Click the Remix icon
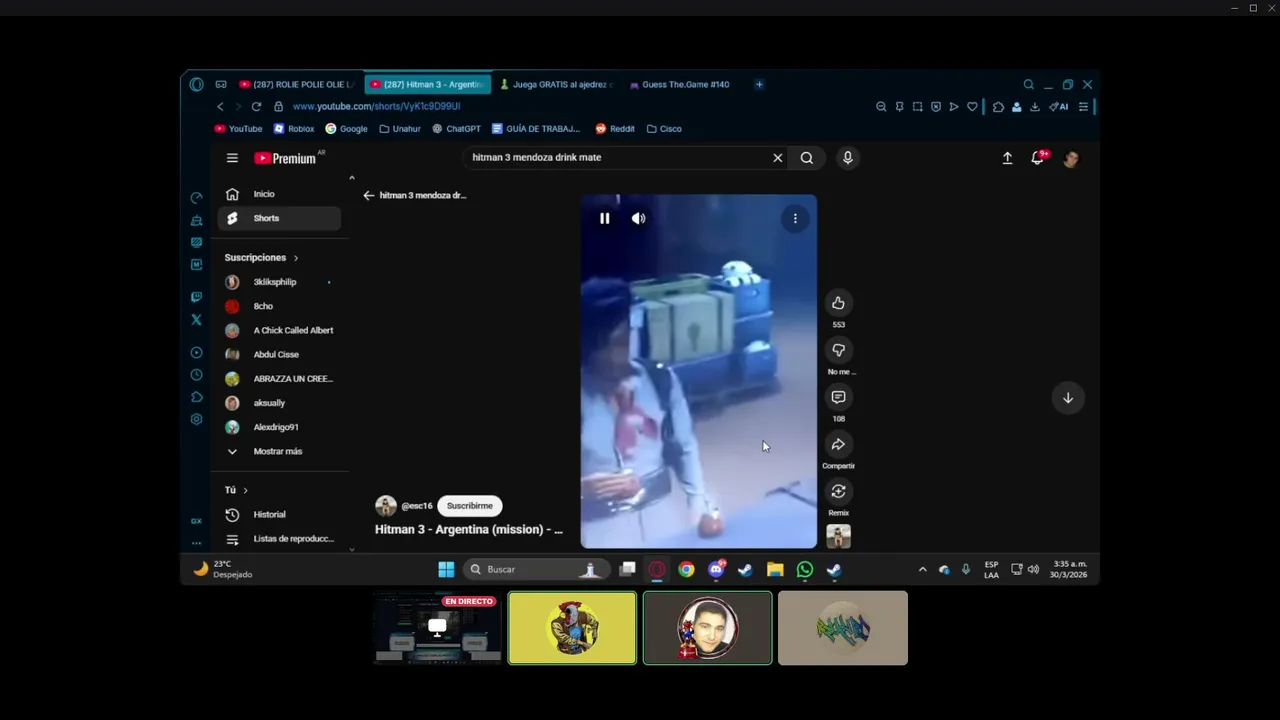 click(838, 491)
